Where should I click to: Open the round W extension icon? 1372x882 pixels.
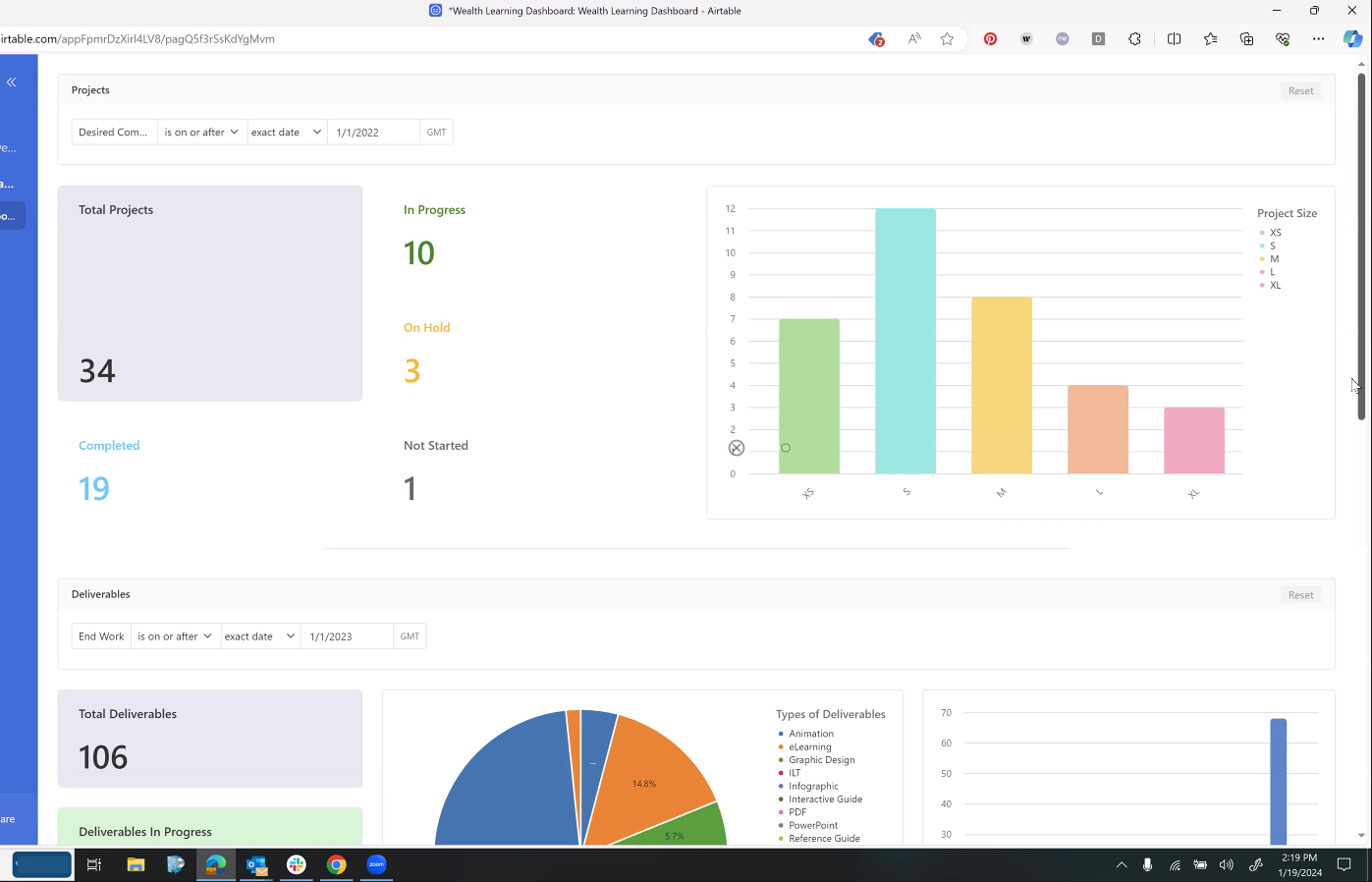(x=1026, y=39)
